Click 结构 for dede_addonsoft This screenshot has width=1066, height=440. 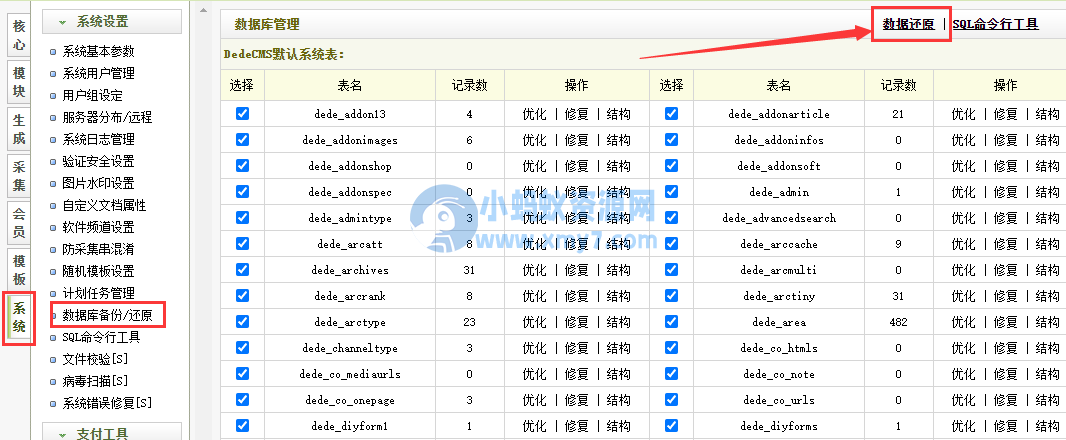point(1048,166)
